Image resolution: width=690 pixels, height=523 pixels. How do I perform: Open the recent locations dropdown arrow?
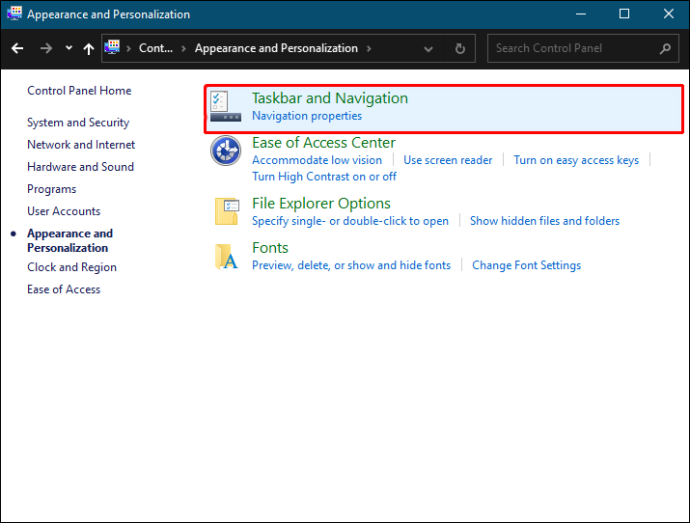(x=69, y=48)
